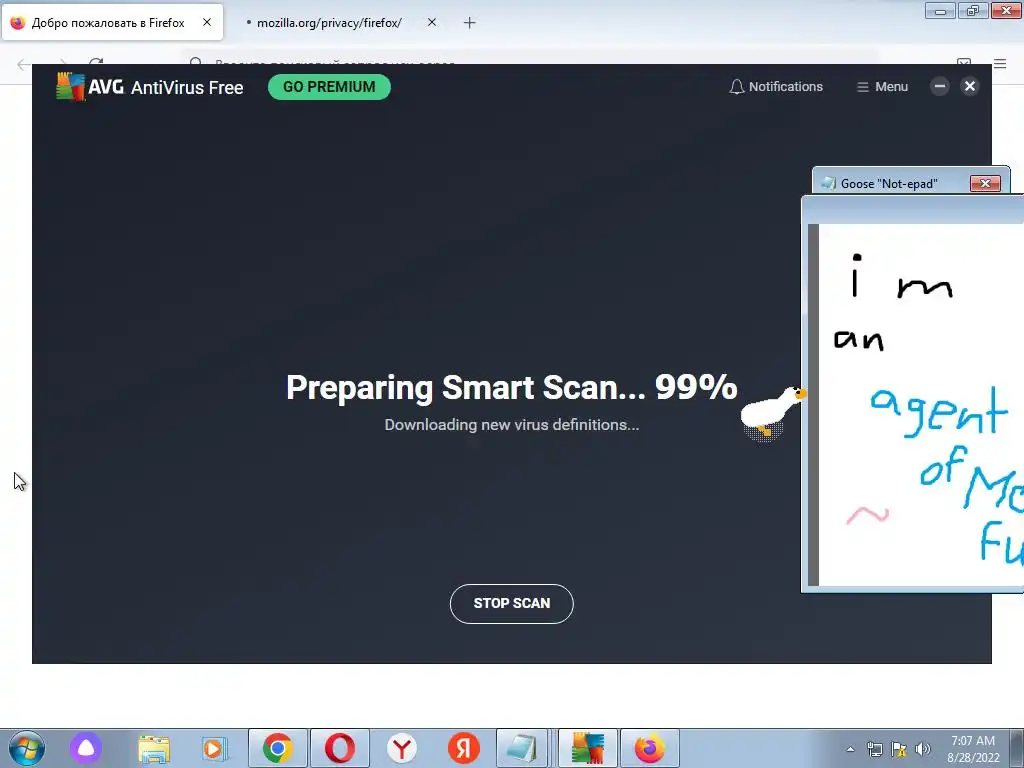Open AVG Notifications bell
The image size is (1024, 768).
tap(776, 87)
